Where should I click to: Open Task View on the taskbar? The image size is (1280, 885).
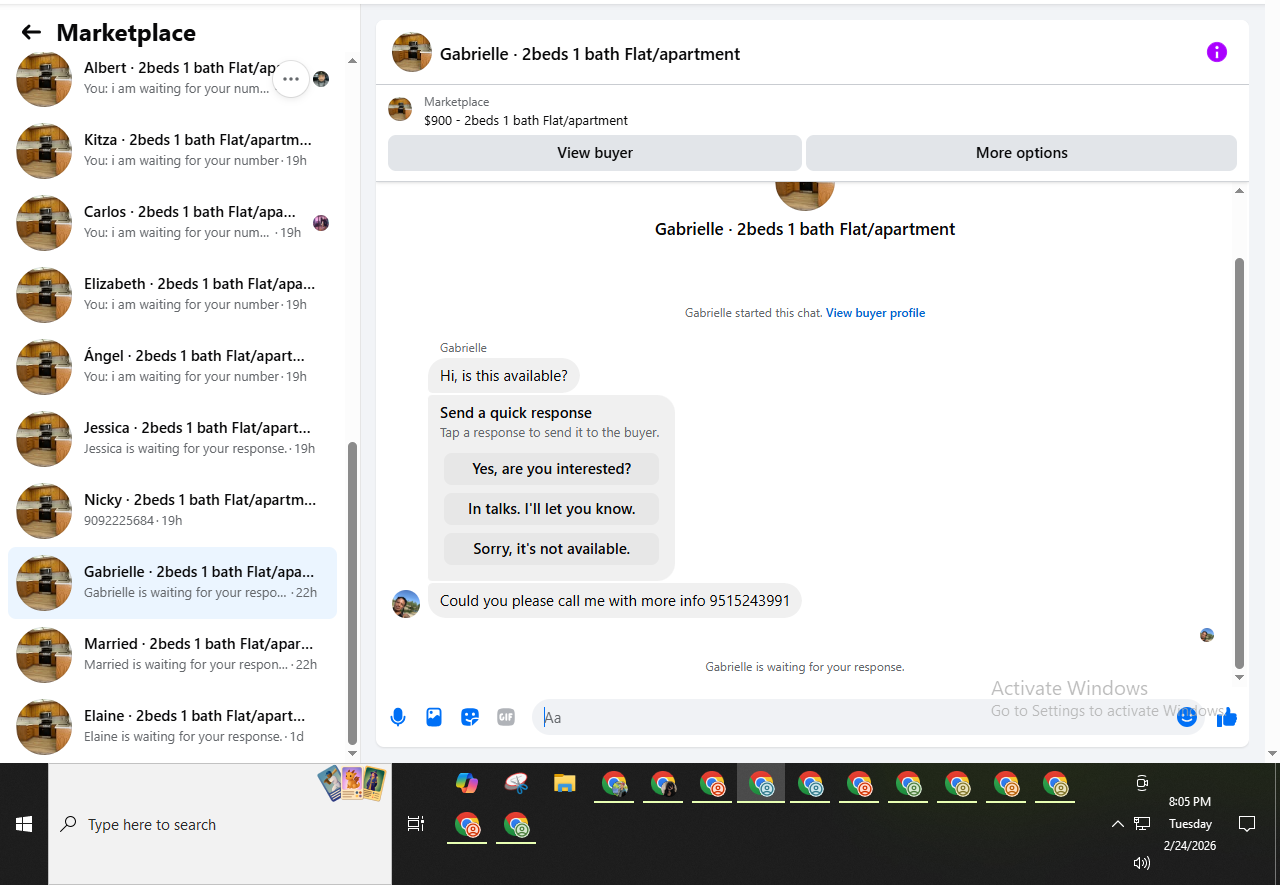[416, 824]
